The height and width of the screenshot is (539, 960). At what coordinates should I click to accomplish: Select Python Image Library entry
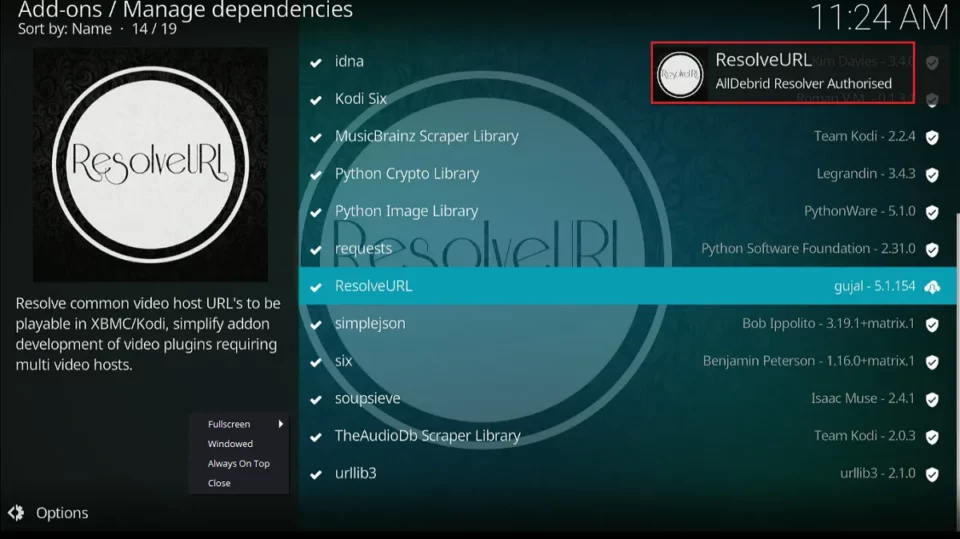point(627,211)
